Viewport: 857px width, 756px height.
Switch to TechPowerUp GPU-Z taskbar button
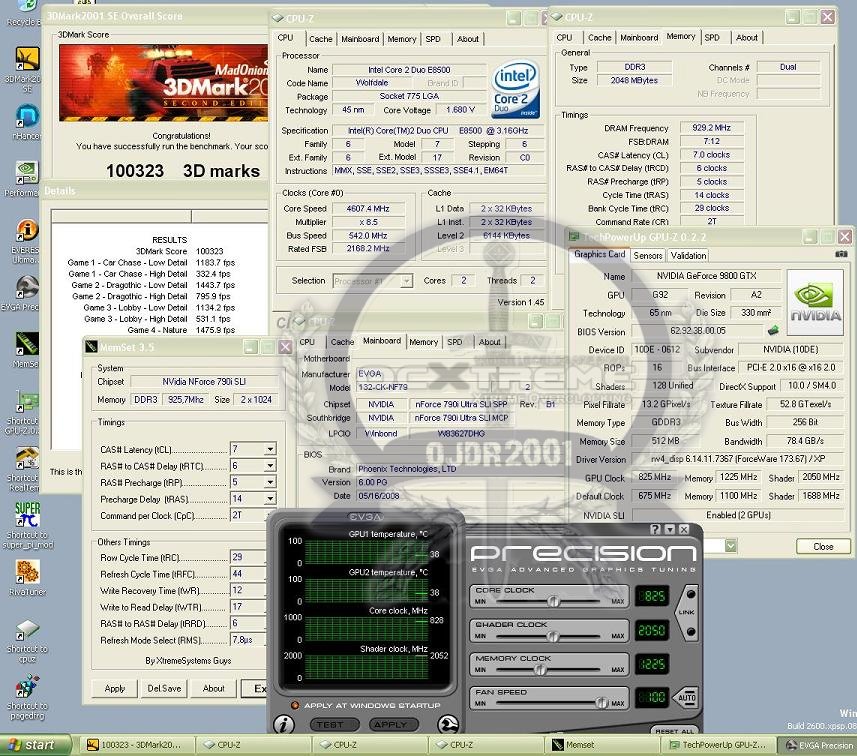717,745
